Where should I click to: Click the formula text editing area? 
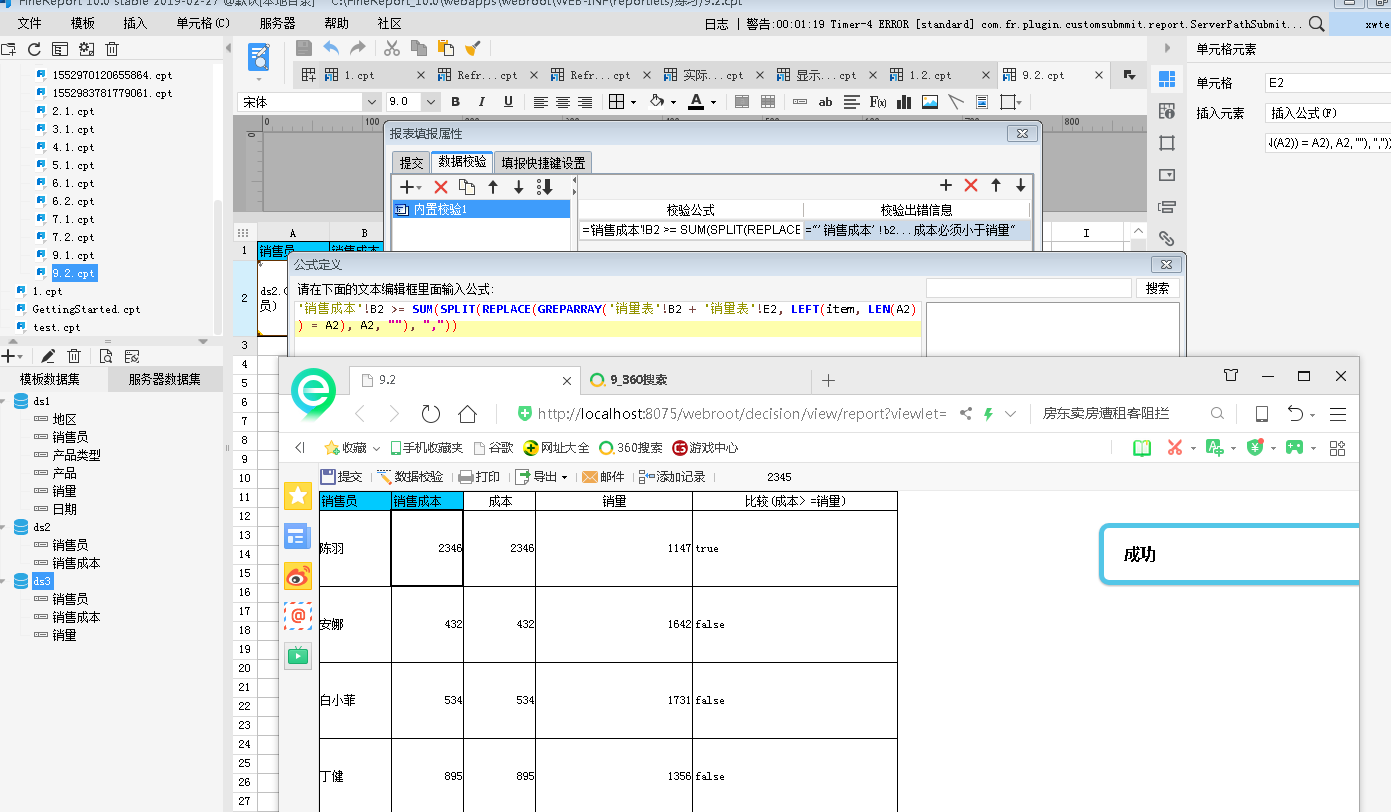[x=608, y=328]
